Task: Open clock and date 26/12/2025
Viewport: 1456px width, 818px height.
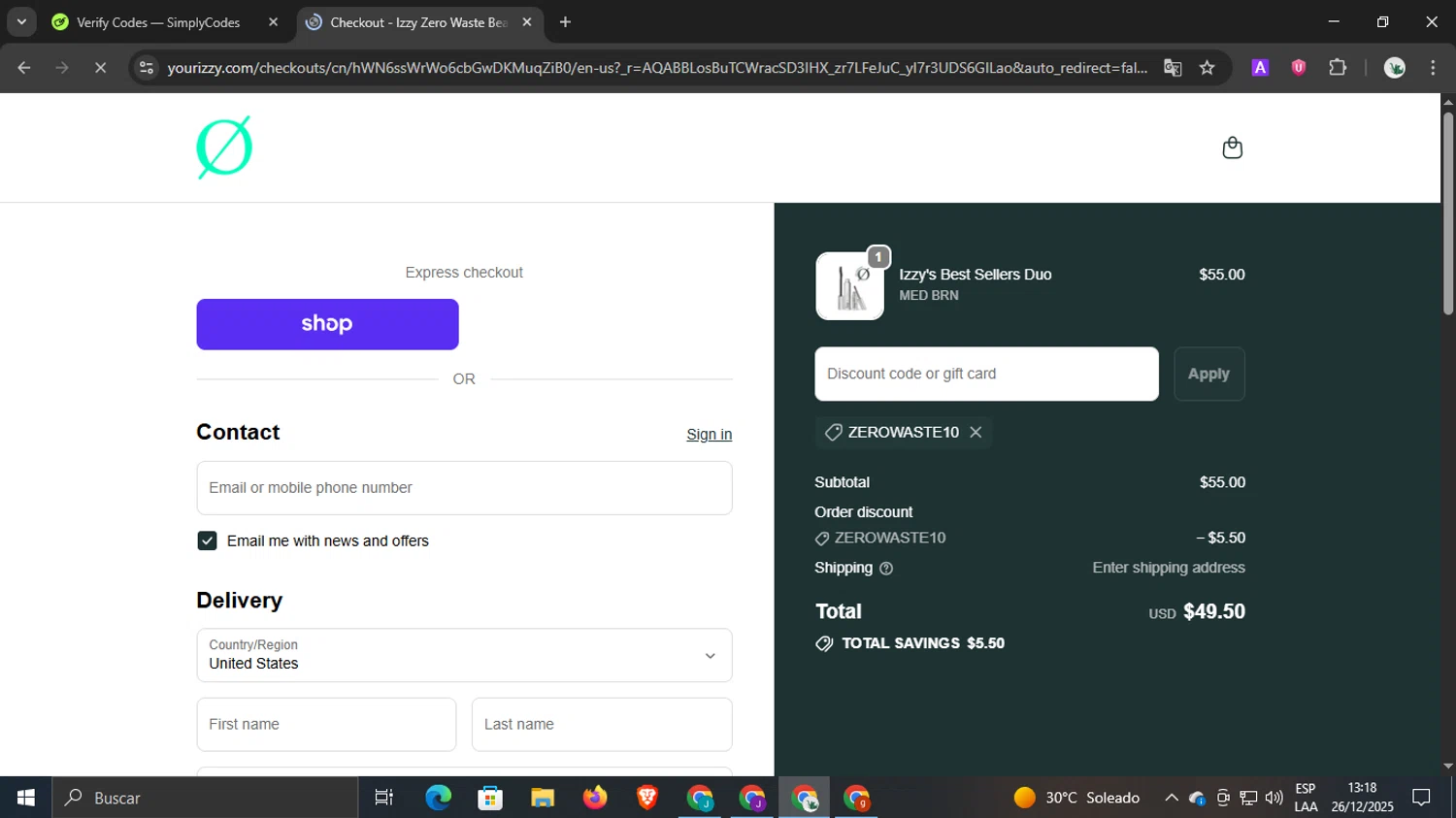Action: click(x=1362, y=798)
